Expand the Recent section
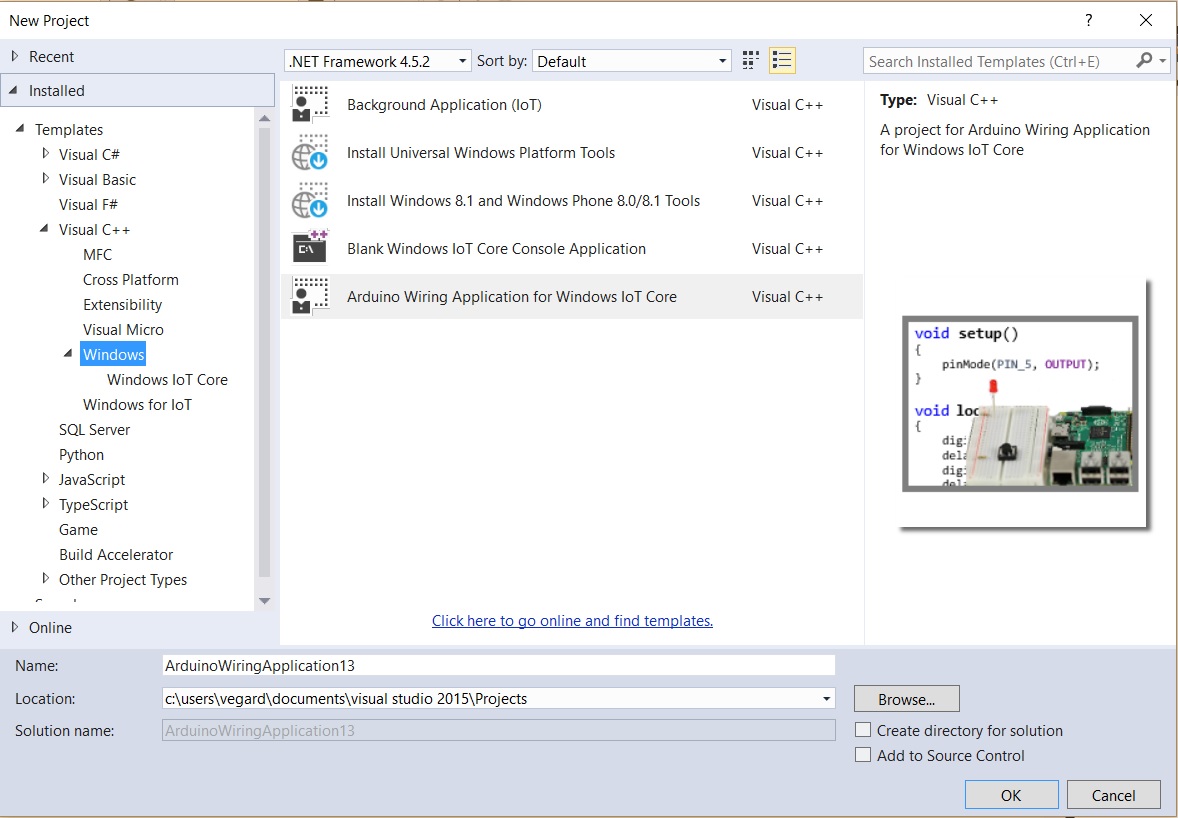 click(14, 56)
